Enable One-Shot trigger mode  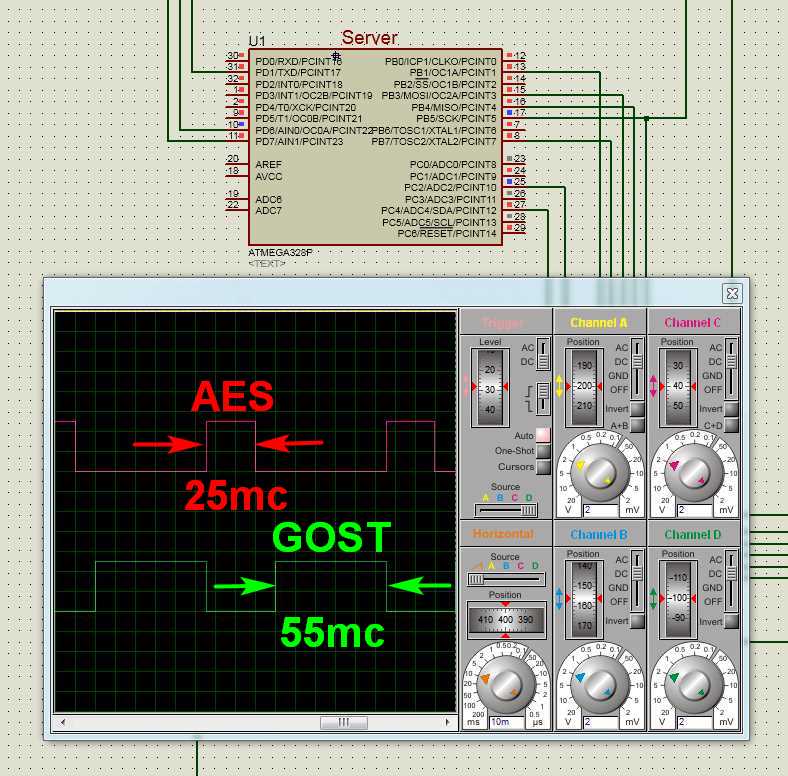click(543, 451)
